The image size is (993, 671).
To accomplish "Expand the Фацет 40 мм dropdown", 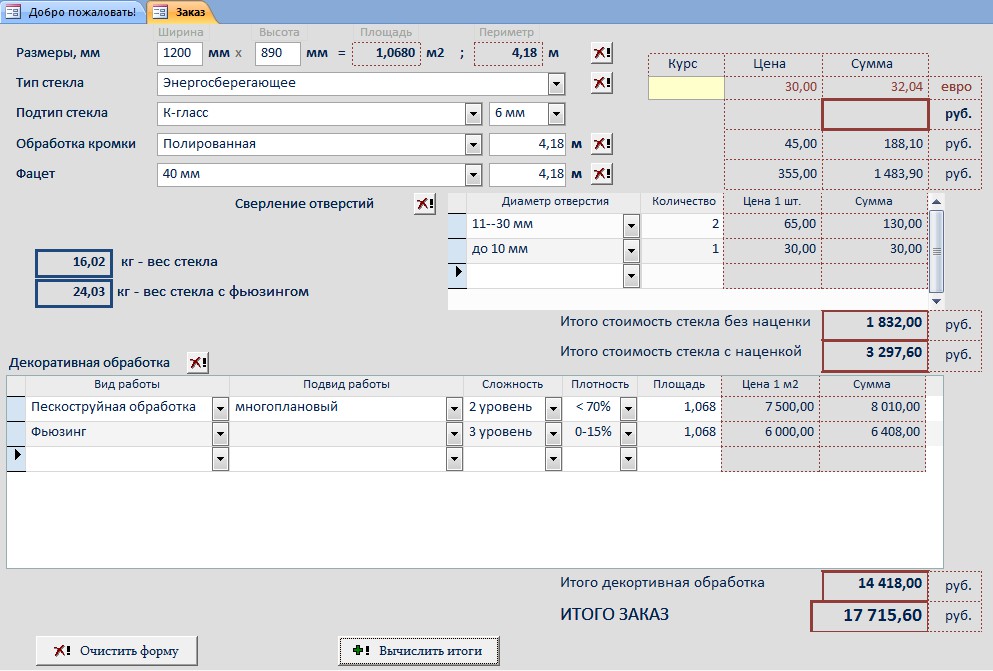I will pyautogui.click(x=473, y=174).
